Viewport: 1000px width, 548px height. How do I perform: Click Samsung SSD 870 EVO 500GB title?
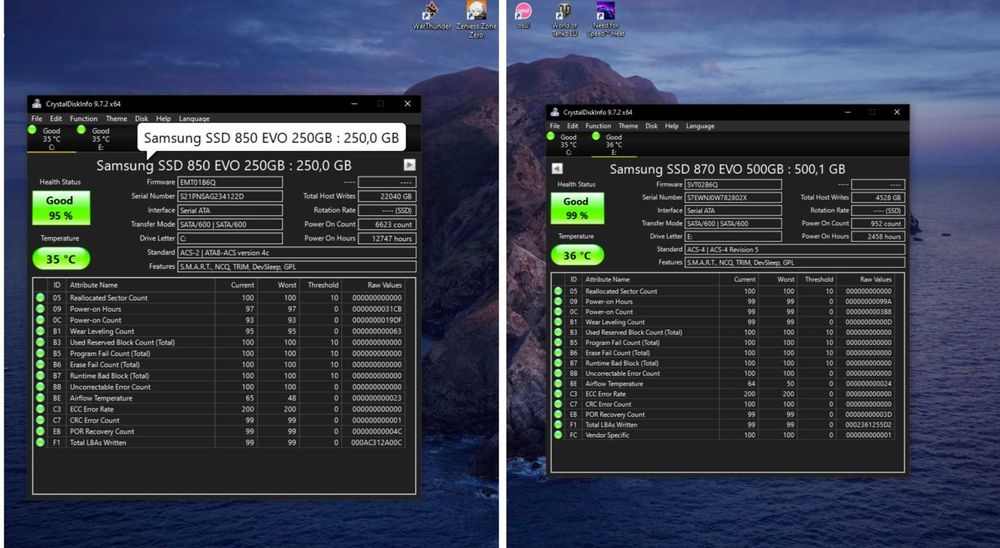click(727, 169)
